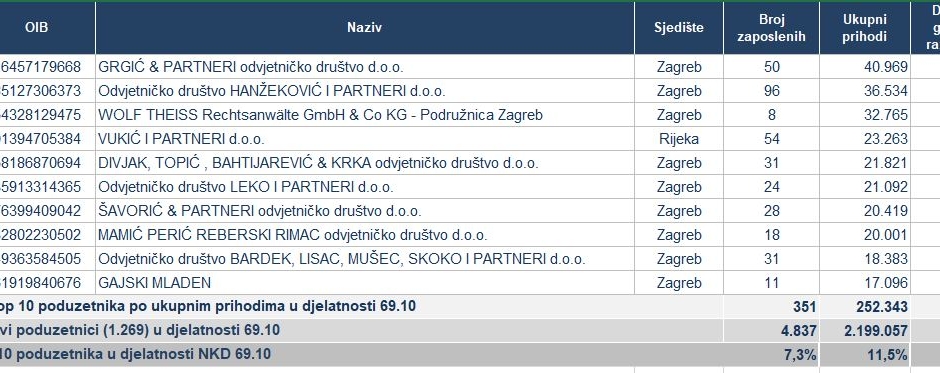Click DIVJAK, TOPIĆ, BAHTIJAREVIĆ & KRKA cell

point(364,163)
